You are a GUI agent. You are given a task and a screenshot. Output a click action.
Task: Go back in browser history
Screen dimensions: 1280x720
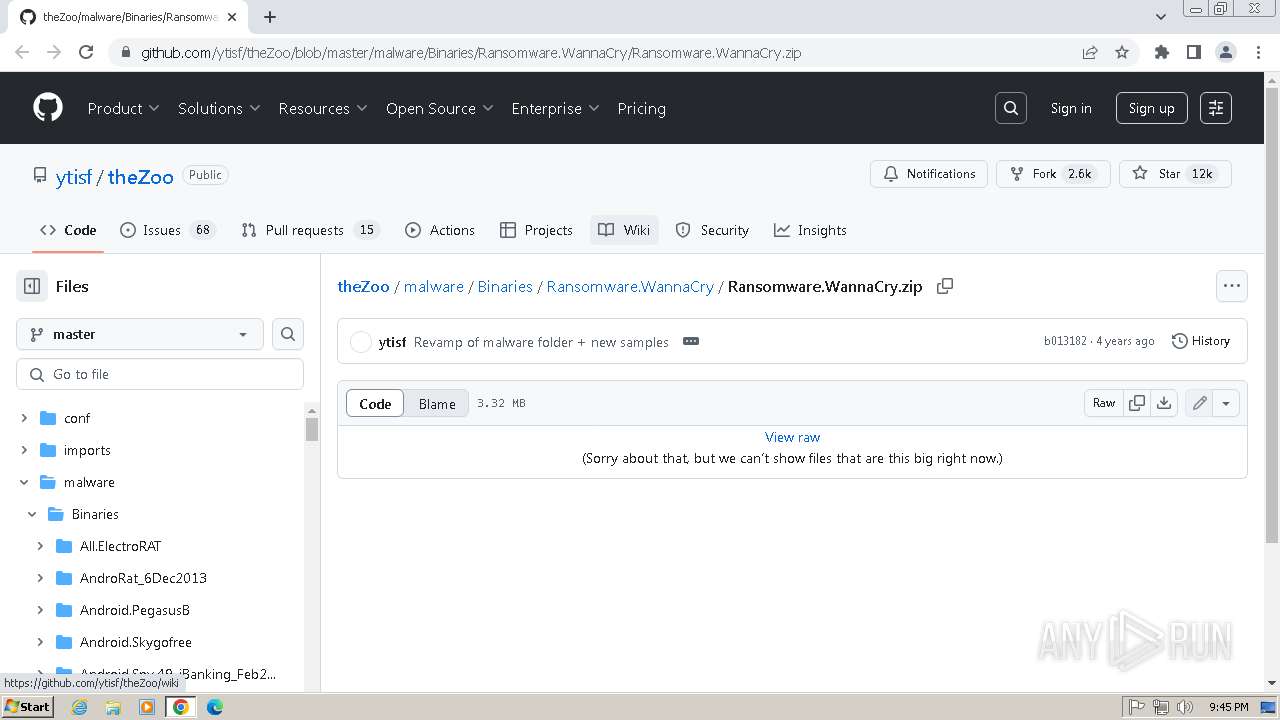[x=22, y=52]
